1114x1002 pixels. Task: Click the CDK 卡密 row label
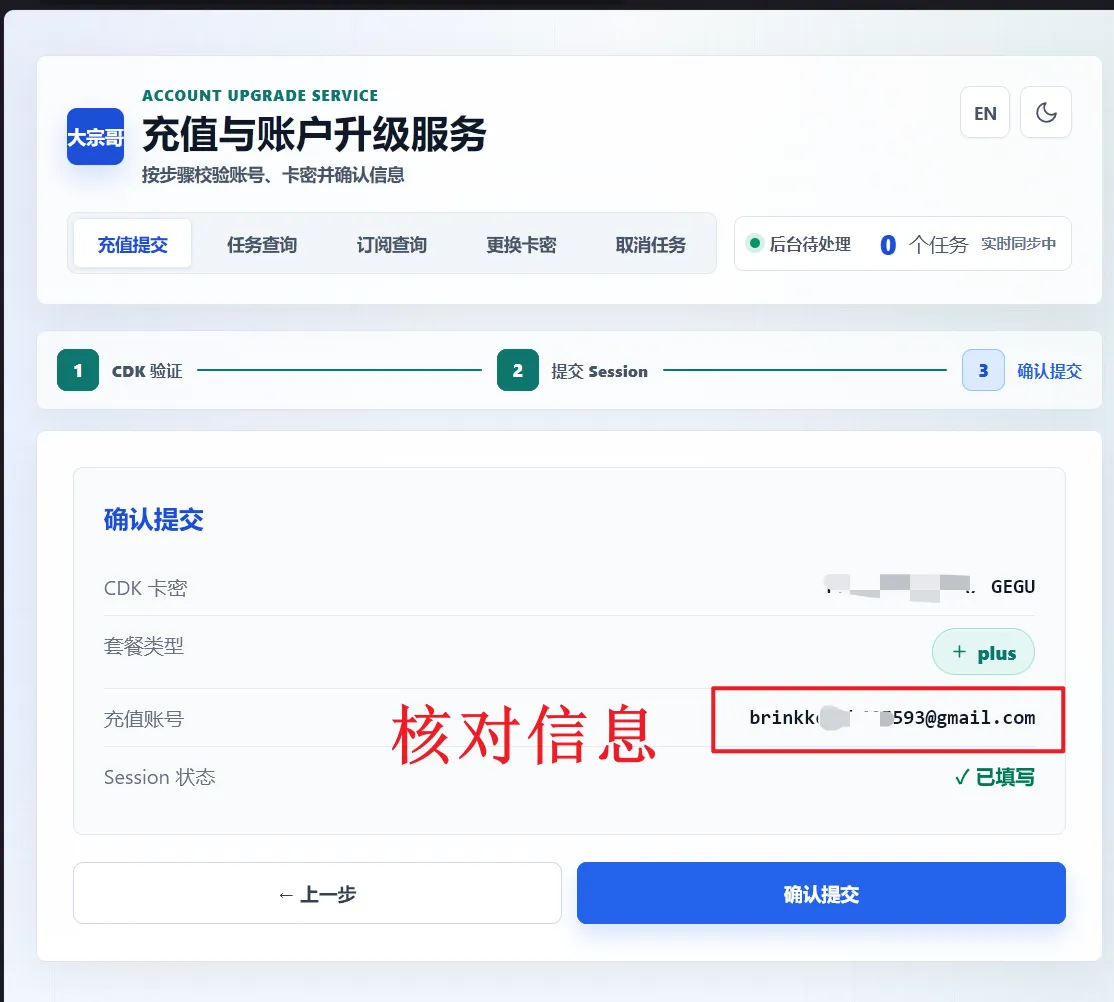146,588
